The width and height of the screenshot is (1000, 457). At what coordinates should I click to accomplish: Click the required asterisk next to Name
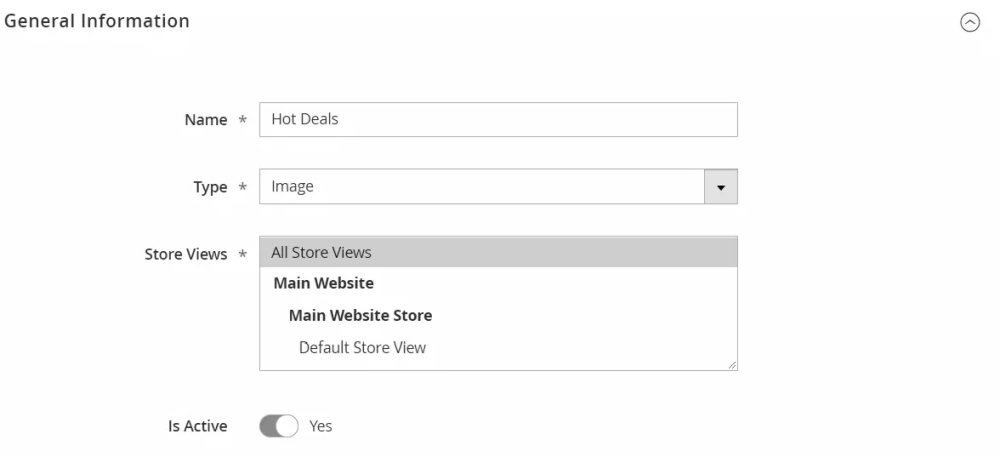[242, 120]
